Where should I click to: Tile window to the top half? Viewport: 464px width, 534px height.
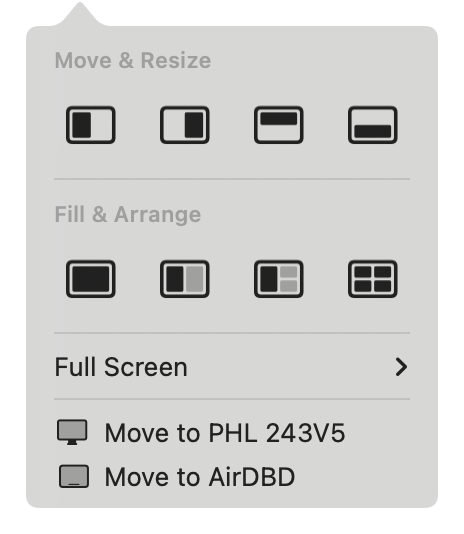[x=279, y=125]
